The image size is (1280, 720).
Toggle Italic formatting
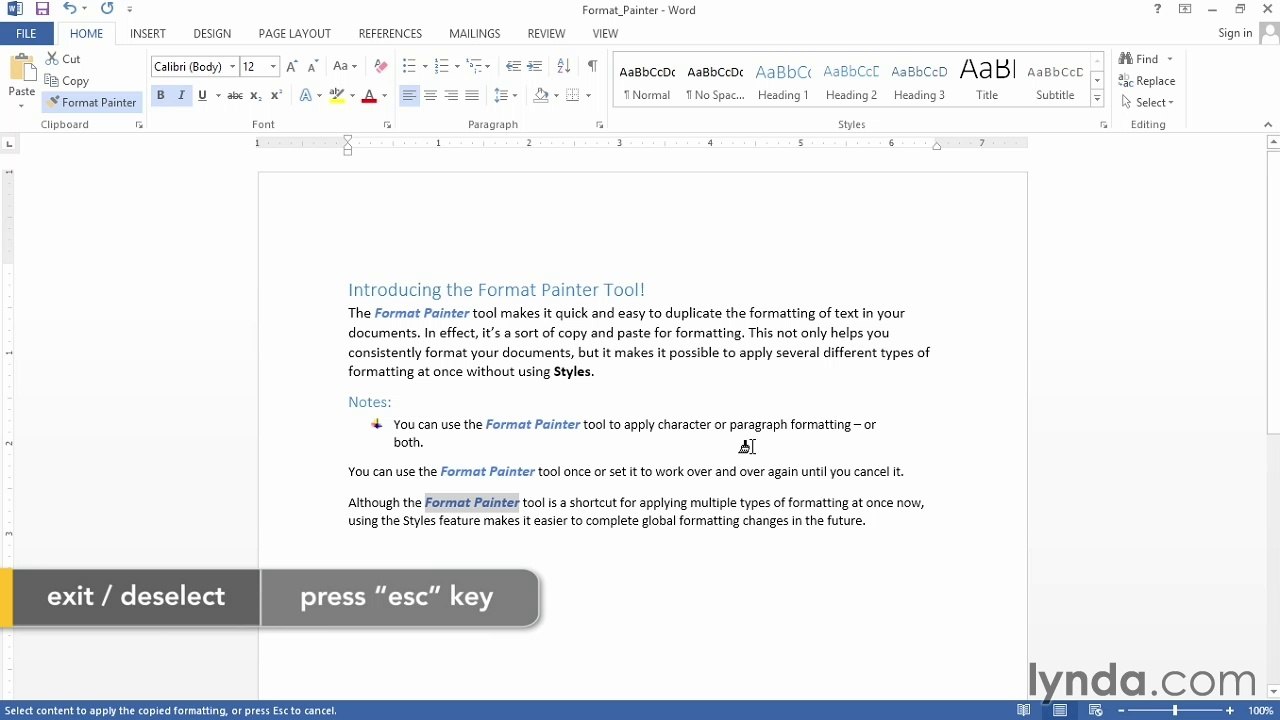(x=181, y=96)
